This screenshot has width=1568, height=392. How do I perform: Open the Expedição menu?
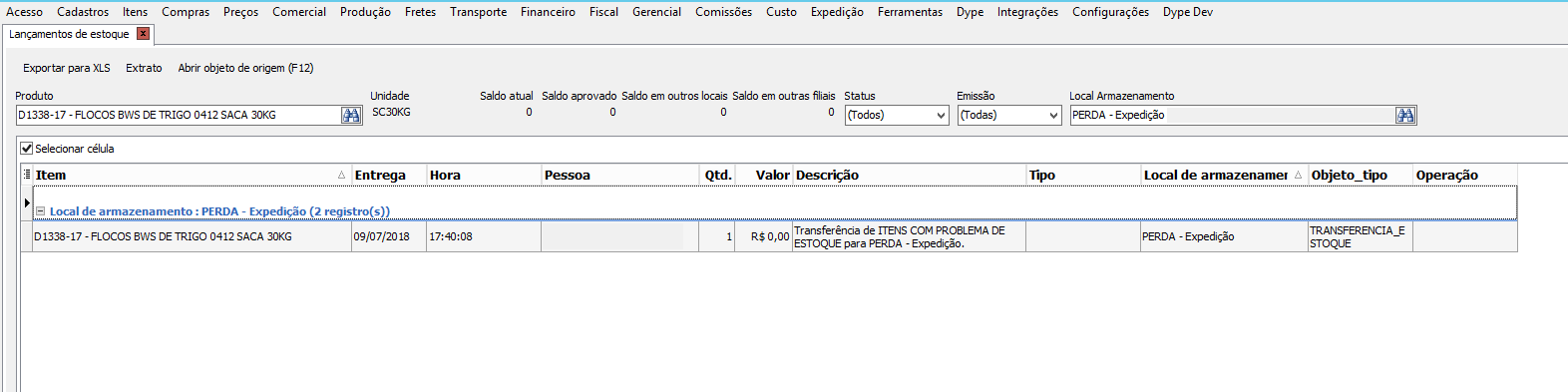[837, 12]
